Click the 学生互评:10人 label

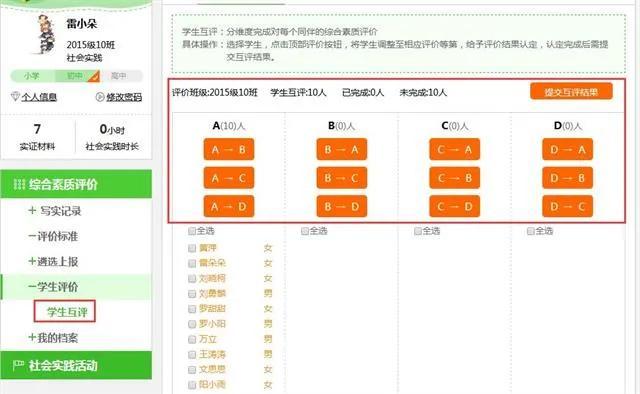tap(298, 93)
